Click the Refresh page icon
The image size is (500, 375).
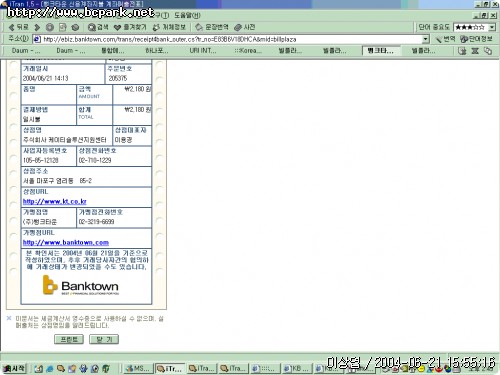click(x=63, y=27)
